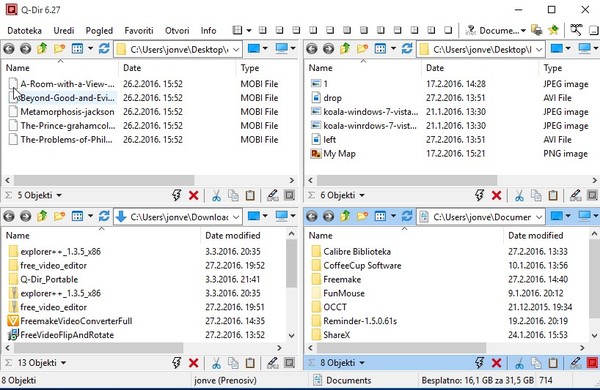Go up one folder in Downloads pane
The height and width of the screenshot is (390, 600).
pos(42,216)
